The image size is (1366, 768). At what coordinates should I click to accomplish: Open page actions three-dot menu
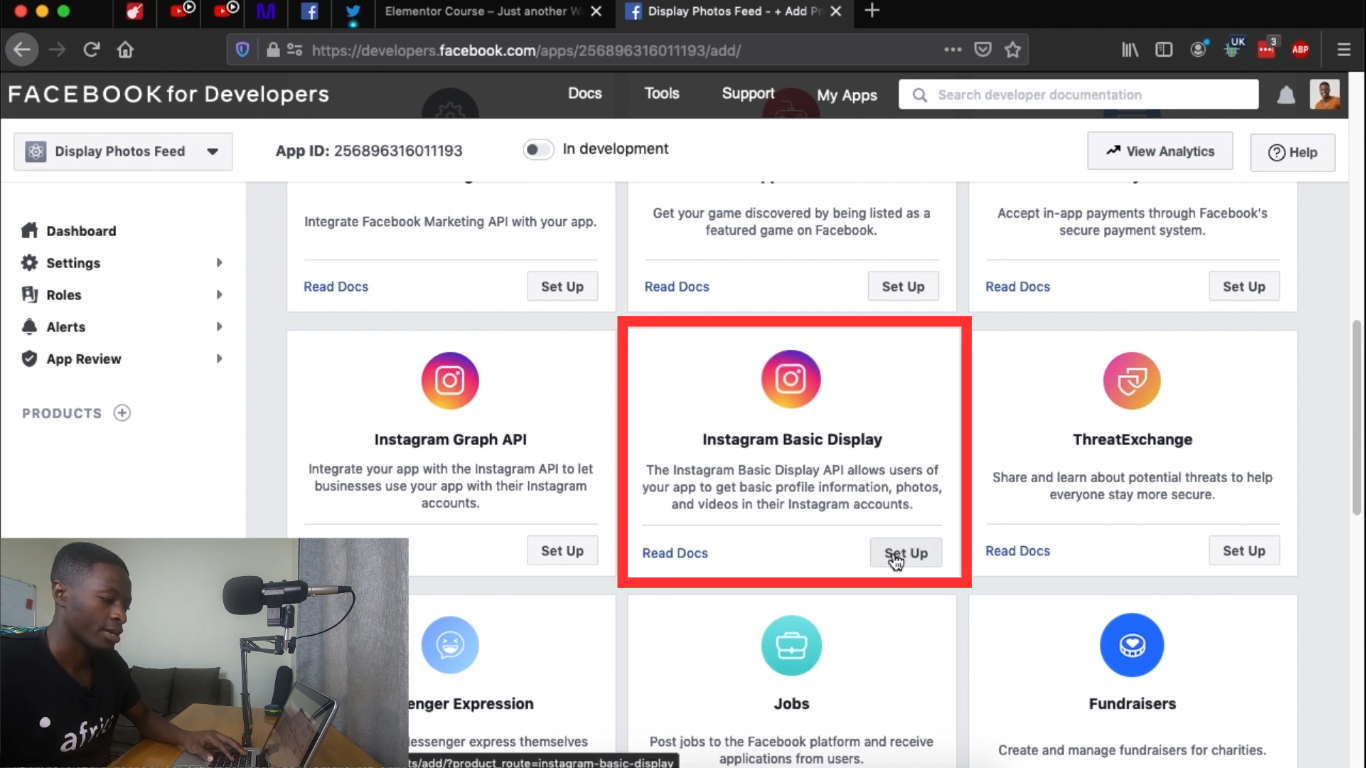point(953,49)
